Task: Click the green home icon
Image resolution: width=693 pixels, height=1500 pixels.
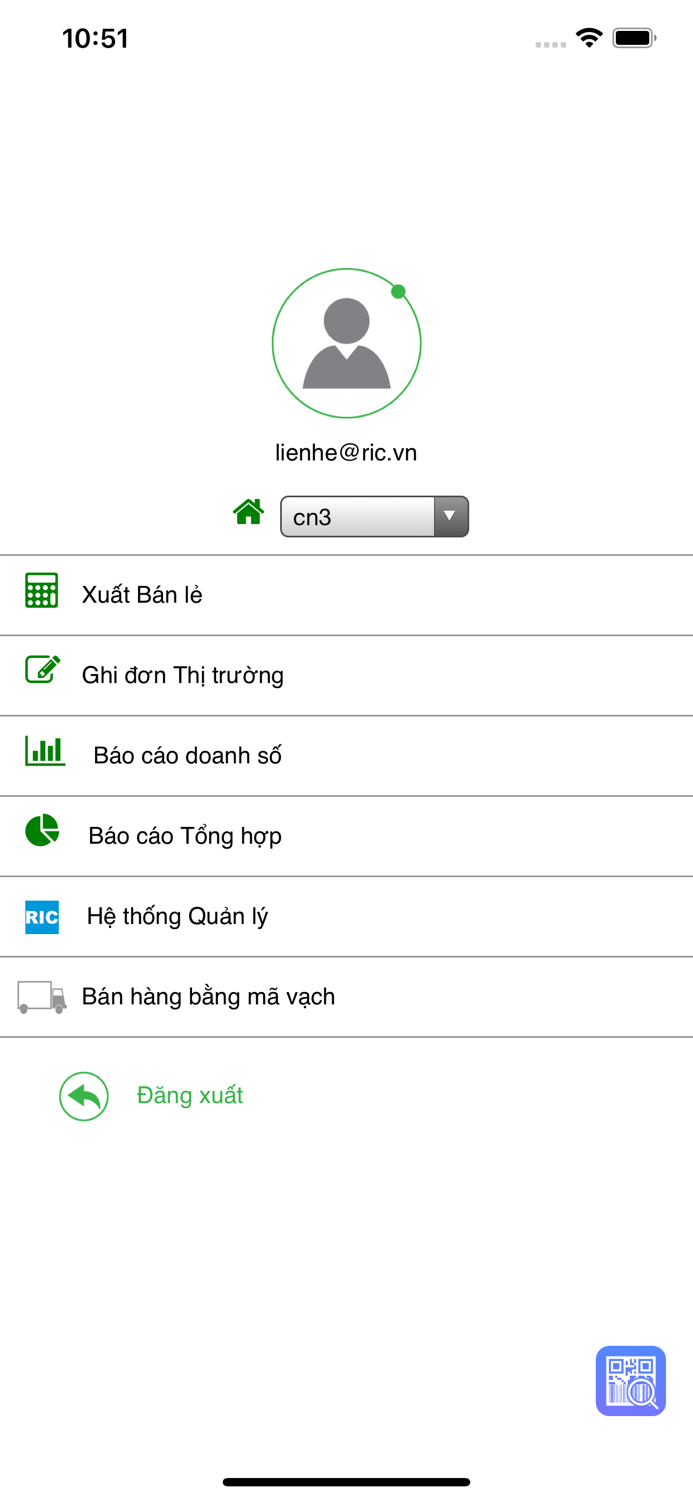Action: click(249, 512)
